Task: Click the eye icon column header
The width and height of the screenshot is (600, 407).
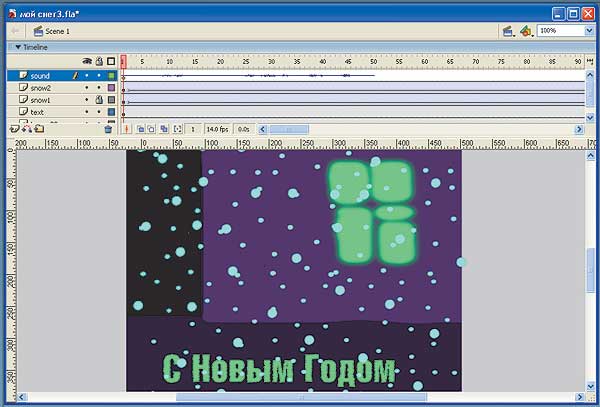Action: [87, 61]
